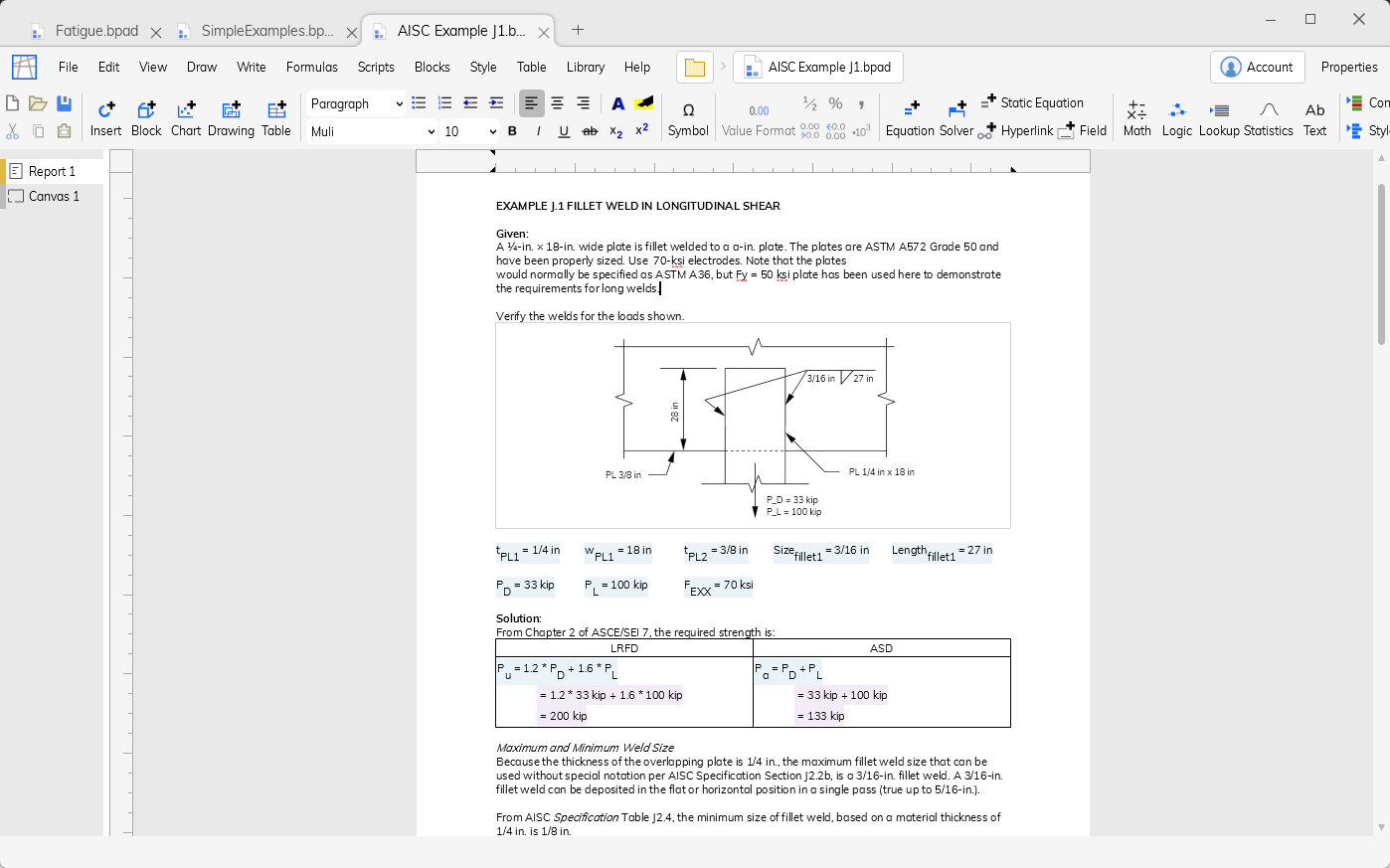Apply a bulleted list
Image resolution: width=1390 pixels, height=868 pixels.
(x=419, y=103)
